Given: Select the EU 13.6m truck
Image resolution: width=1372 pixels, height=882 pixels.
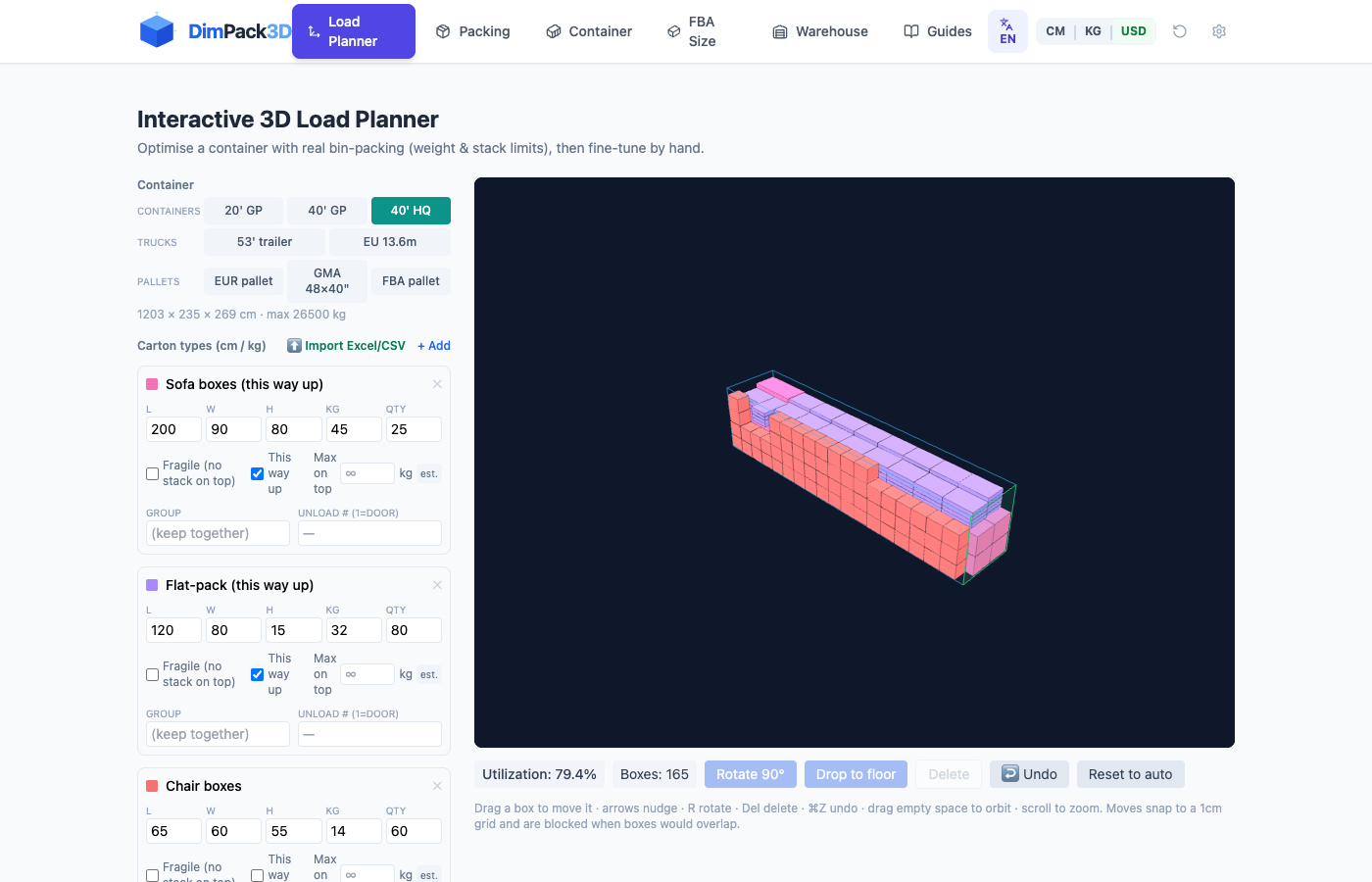Looking at the screenshot, I should tap(390, 242).
